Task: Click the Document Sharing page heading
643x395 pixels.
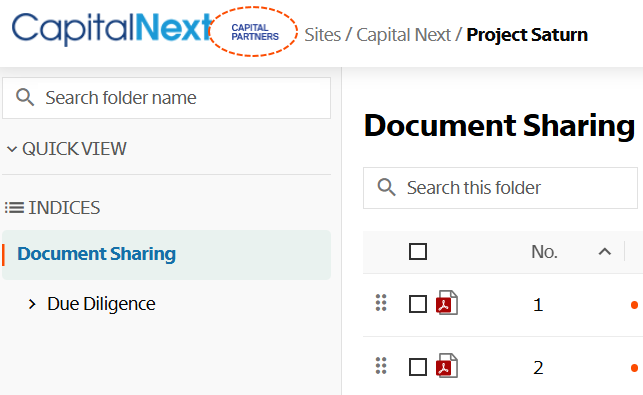Action: click(x=499, y=126)
